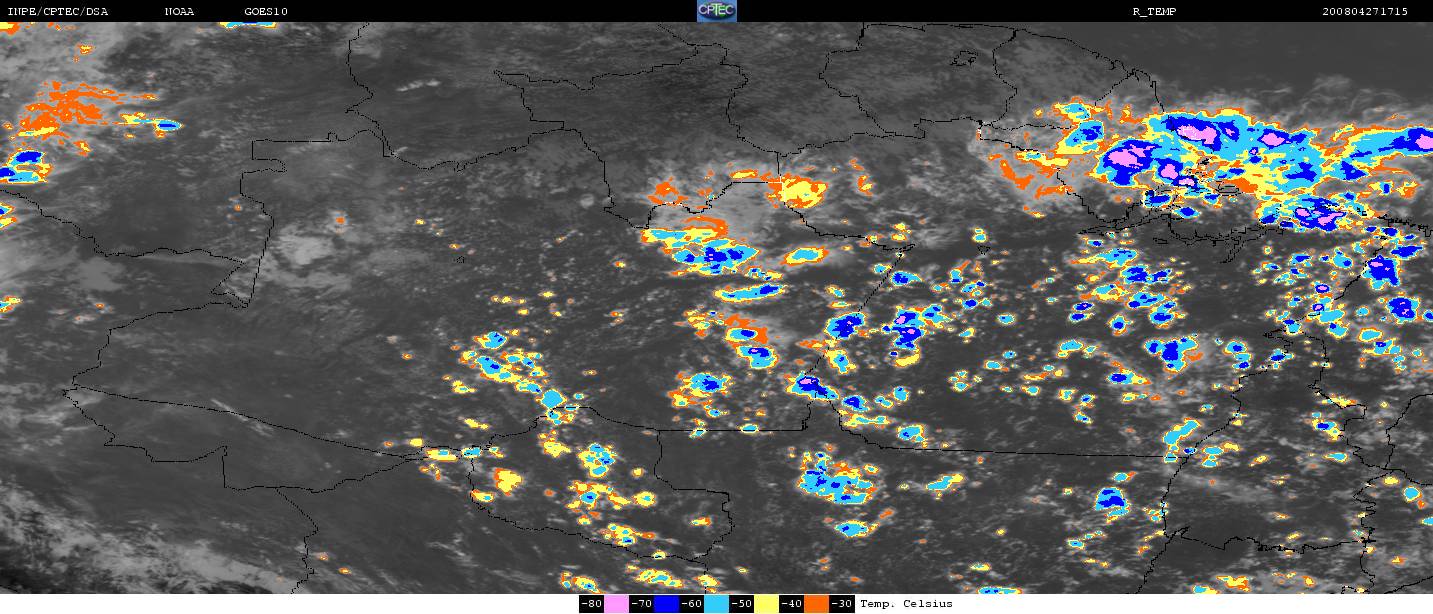
Task: Click the pink legend color swatch
Action: point(616,604)
